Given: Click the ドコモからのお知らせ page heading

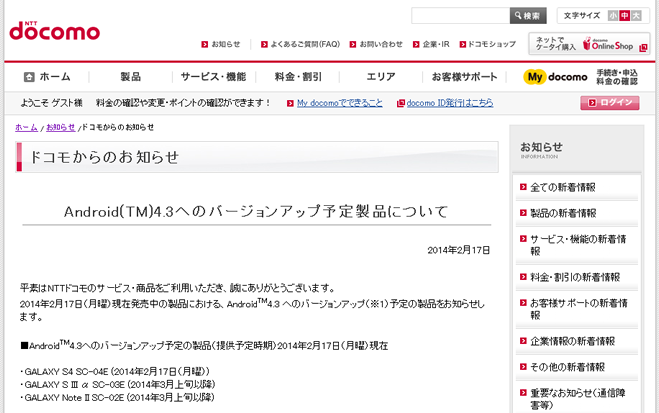Looking at the screenshot, I should coord(104,157).
